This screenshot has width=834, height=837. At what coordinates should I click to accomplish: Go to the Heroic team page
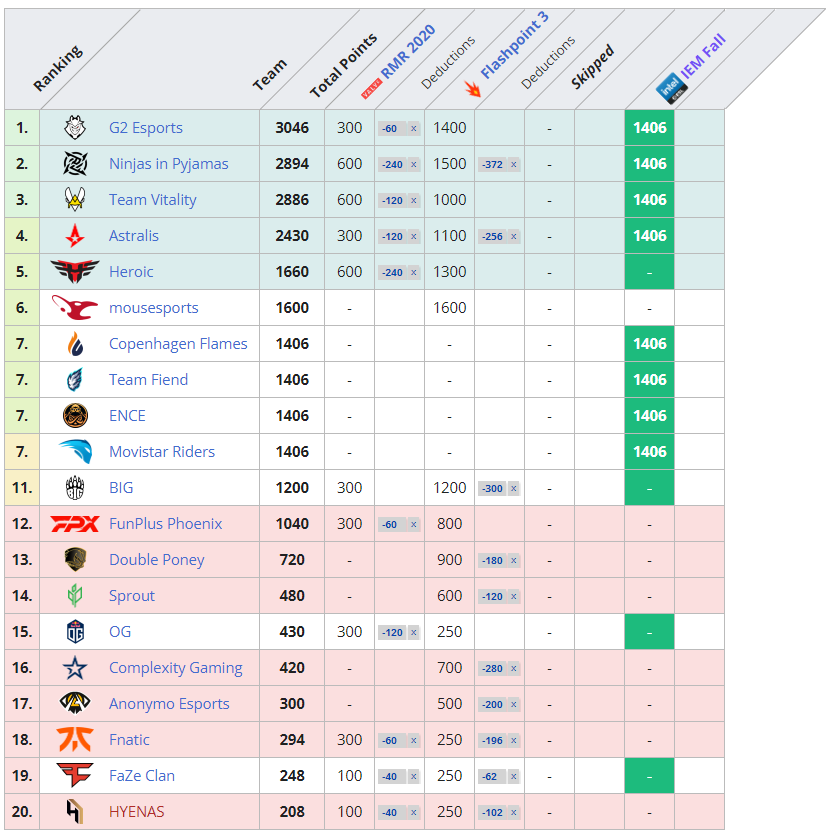[x=131, y=271]
